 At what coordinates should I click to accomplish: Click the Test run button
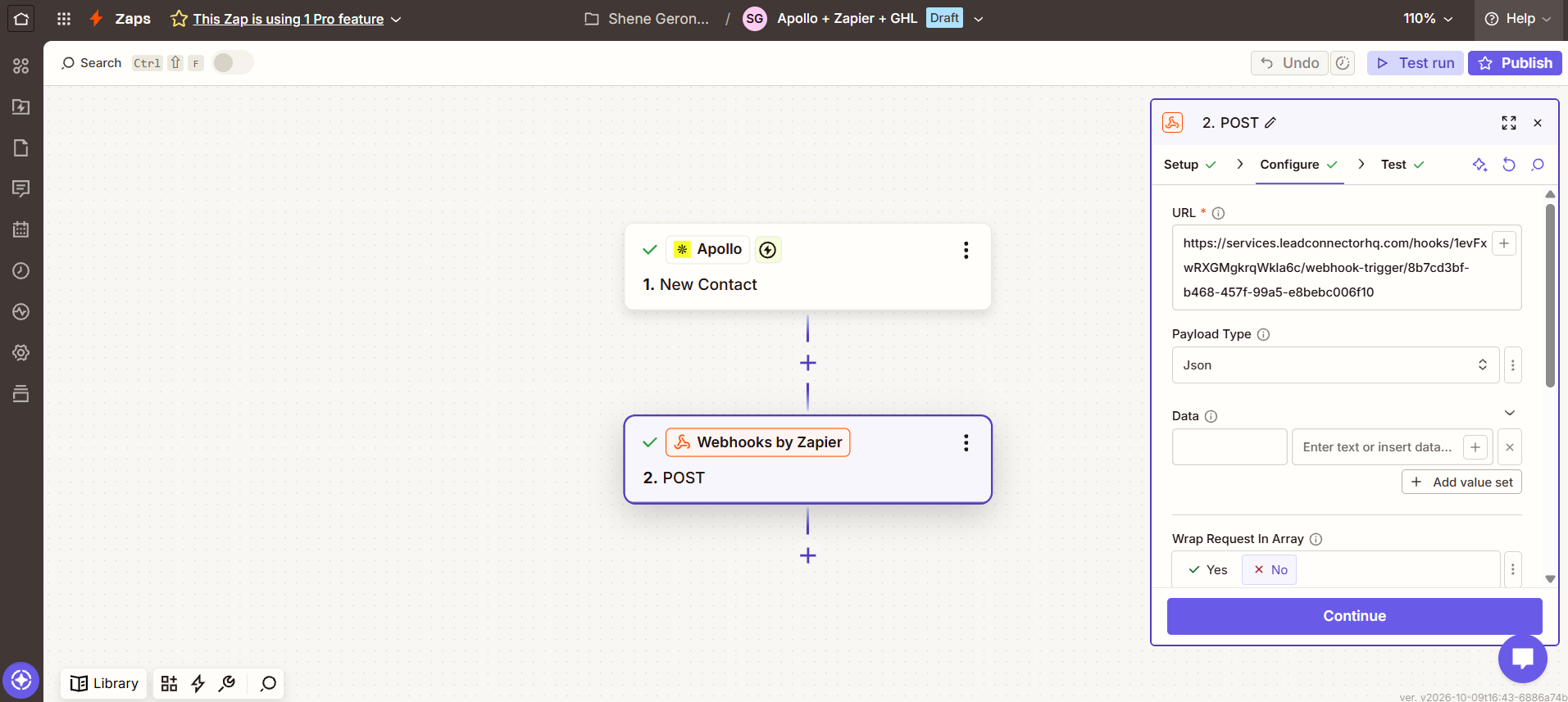click(1416, 63)
